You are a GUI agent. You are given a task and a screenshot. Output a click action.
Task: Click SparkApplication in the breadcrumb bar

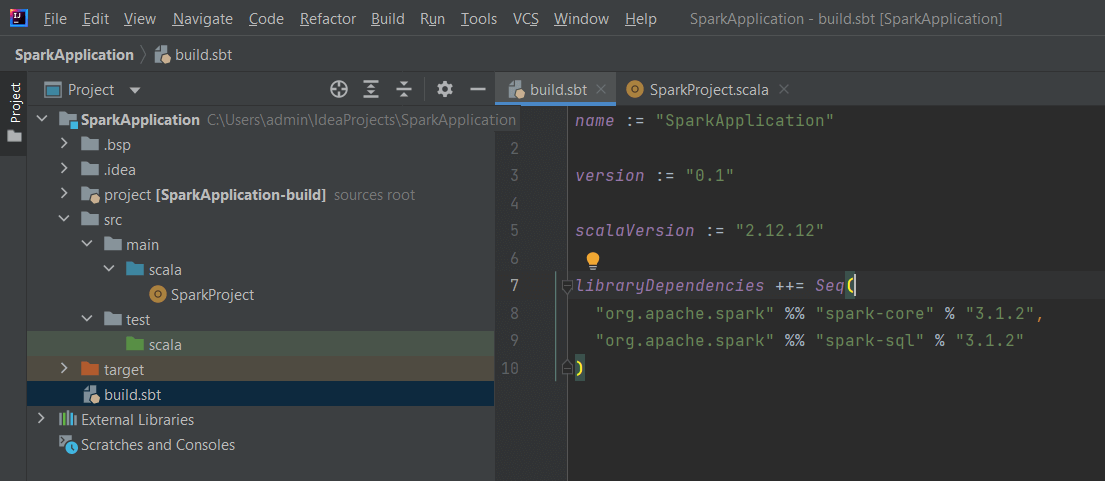pyautogui.click(x=74, y=55)
